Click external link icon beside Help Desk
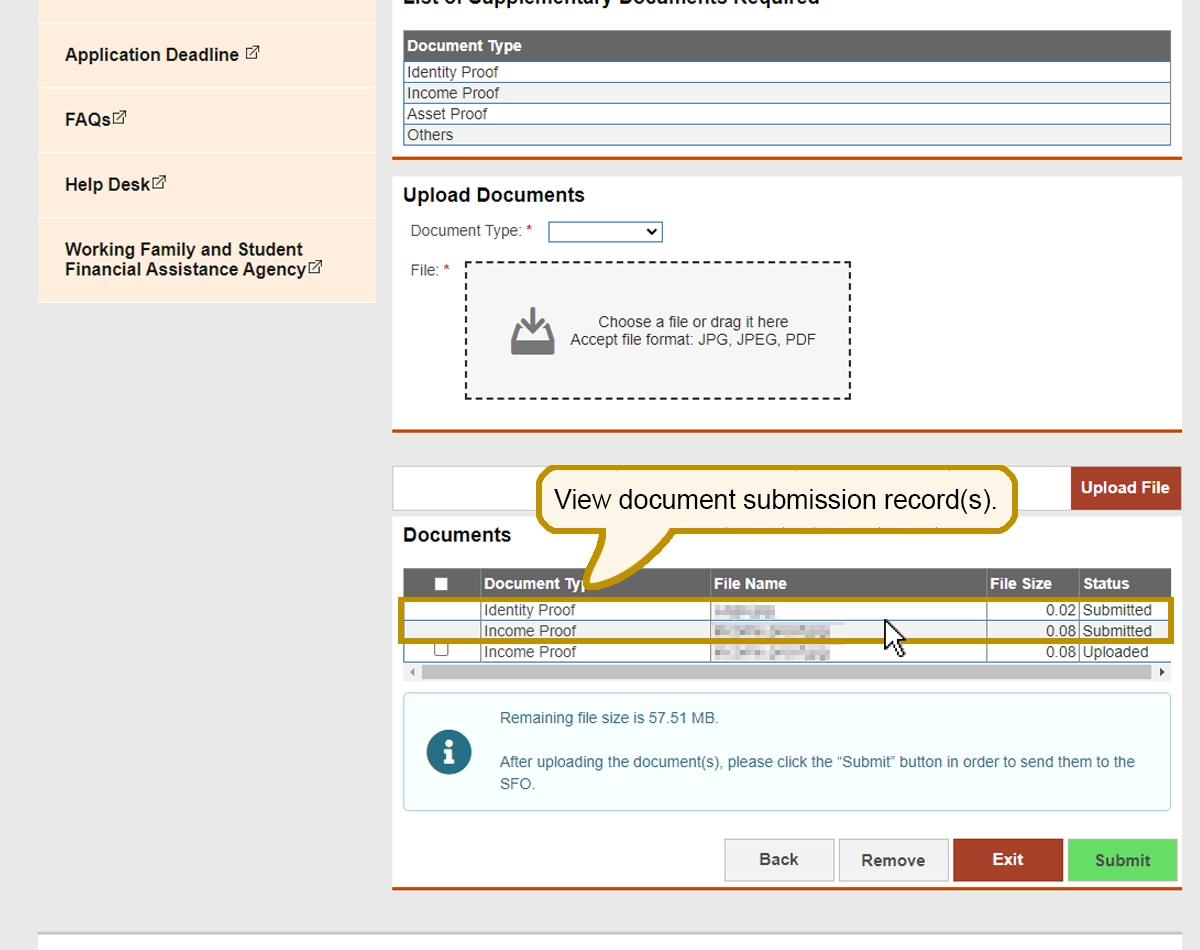Image resolution: width=1200 pixels, height=950 pixels. [159, 183]
